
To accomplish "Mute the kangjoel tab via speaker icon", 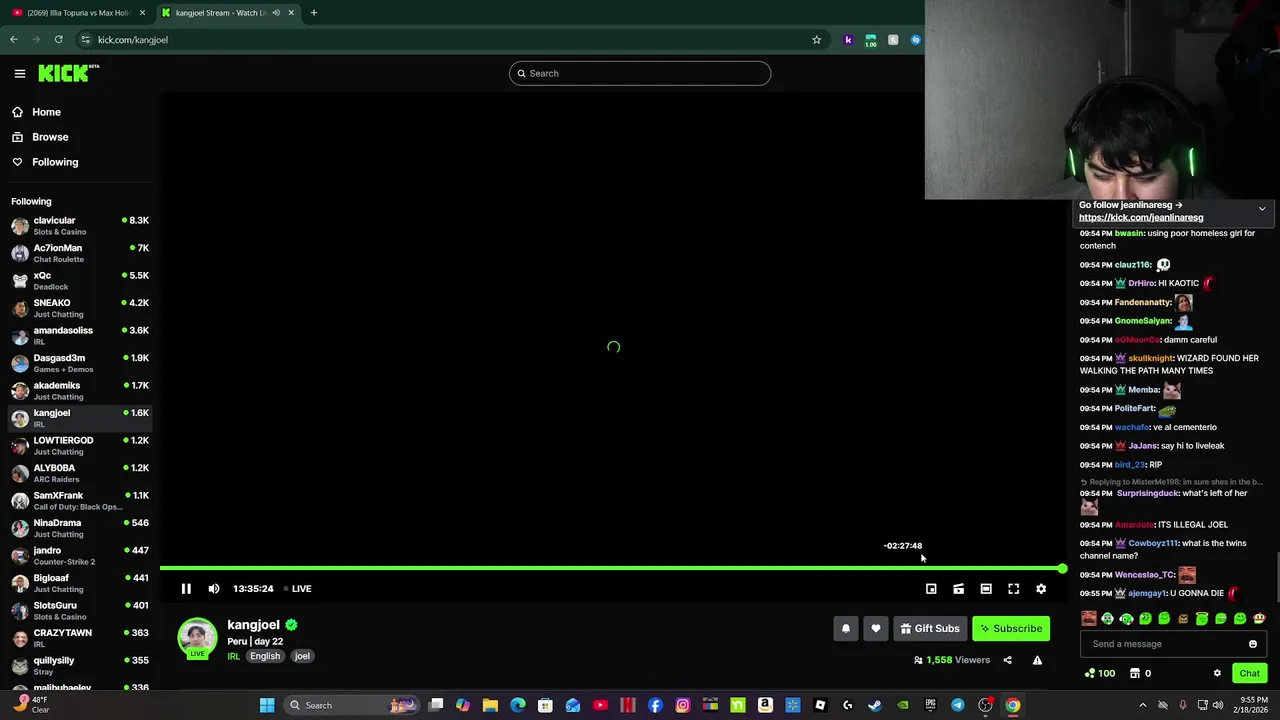I will tap(276, 13).
